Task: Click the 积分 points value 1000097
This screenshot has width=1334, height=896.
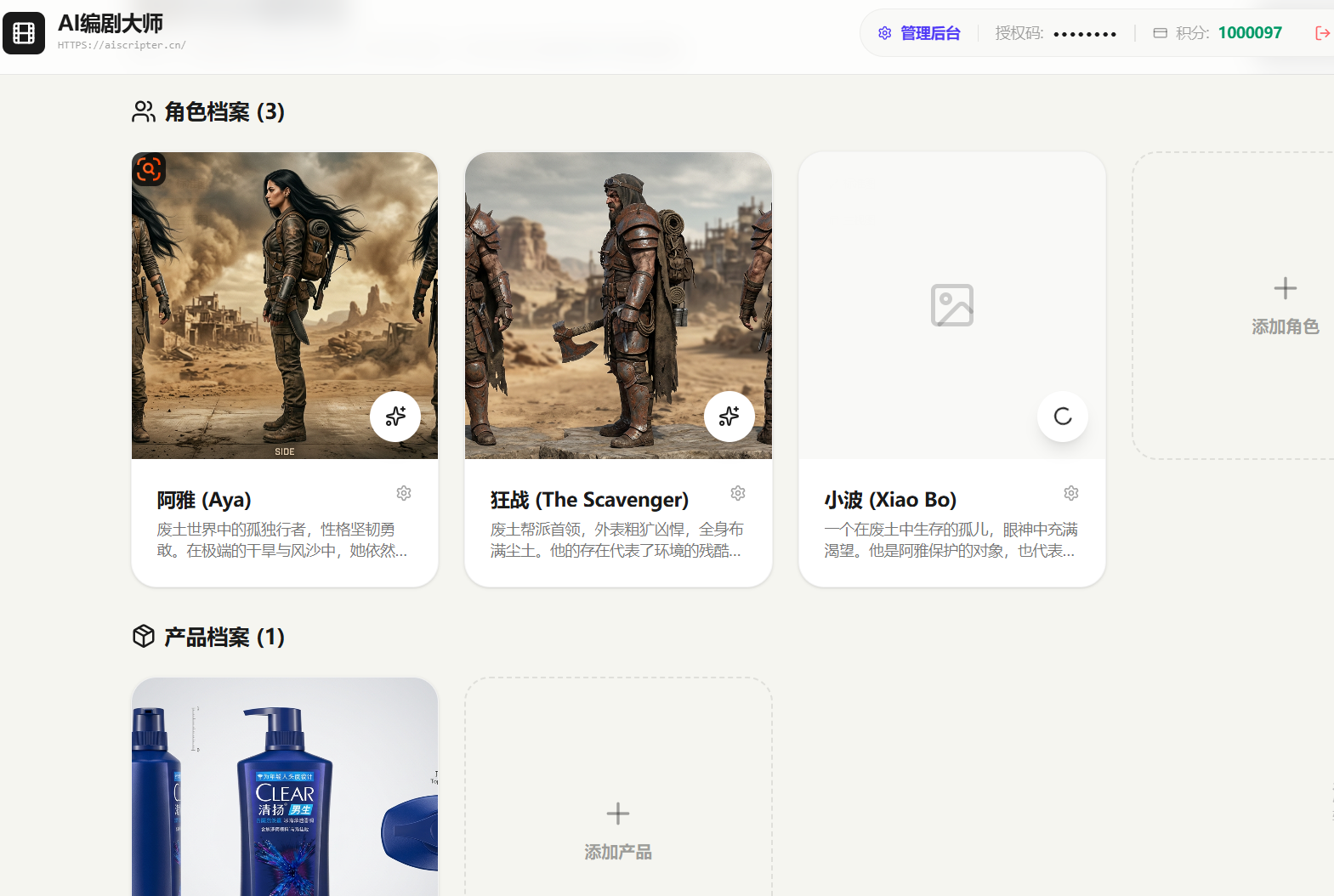Action: [x=1249, y=33]
